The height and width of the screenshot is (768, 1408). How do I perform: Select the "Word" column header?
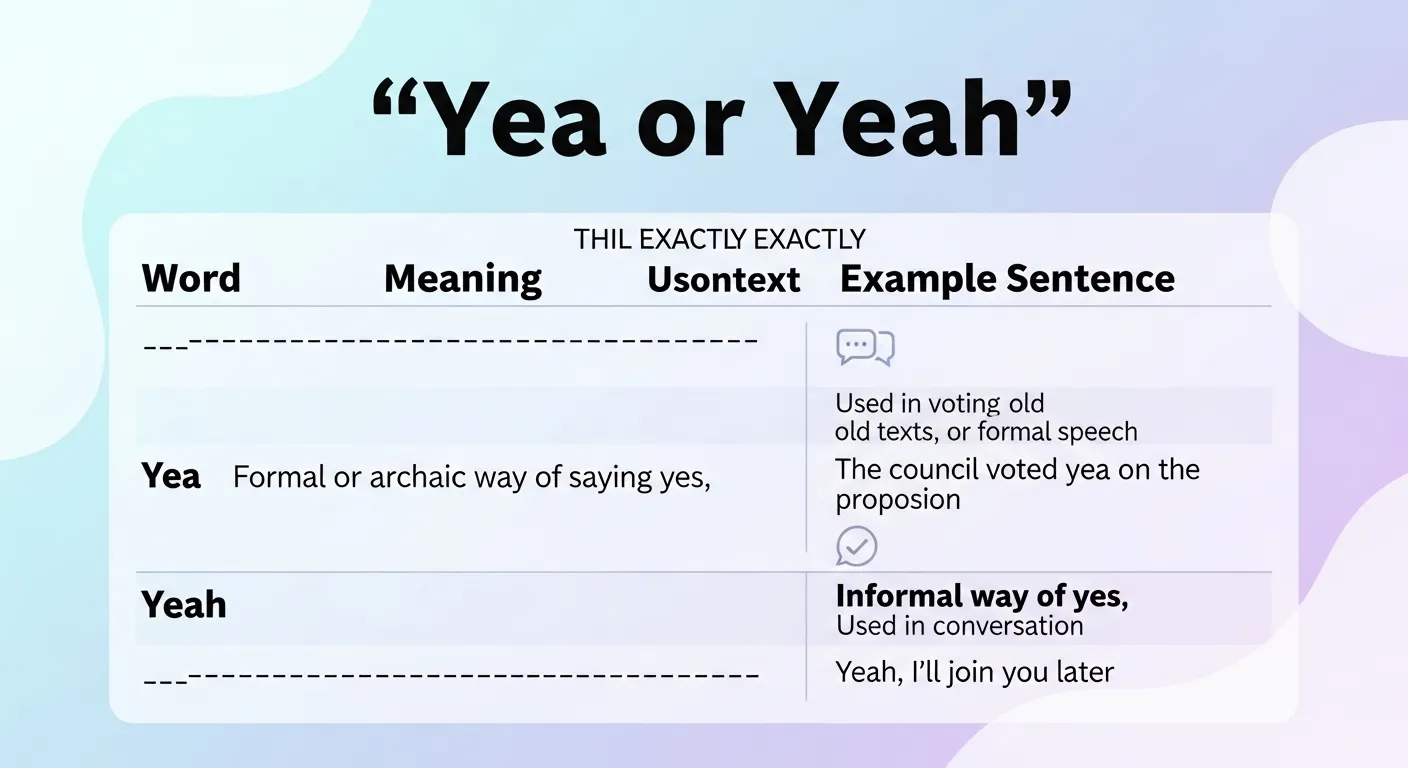pyautogui.click(x=191, y=278)
